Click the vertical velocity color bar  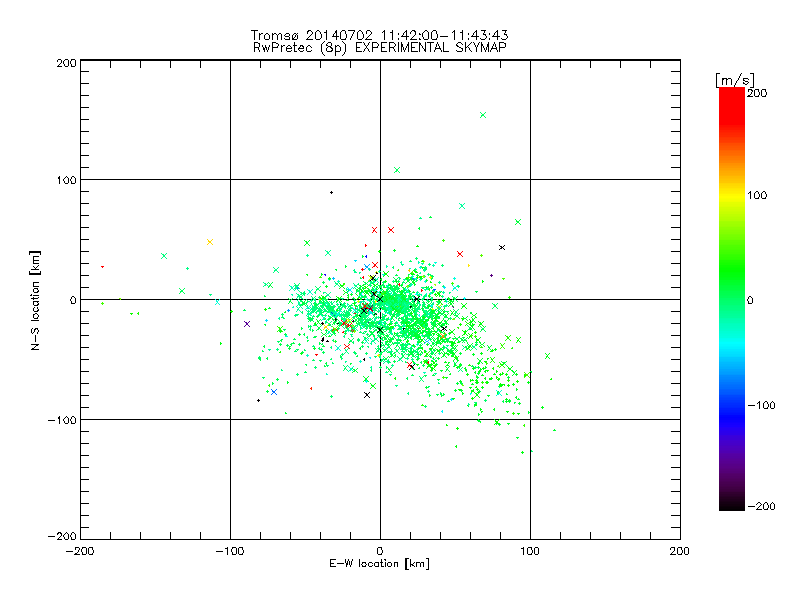[x=732, y=299]
